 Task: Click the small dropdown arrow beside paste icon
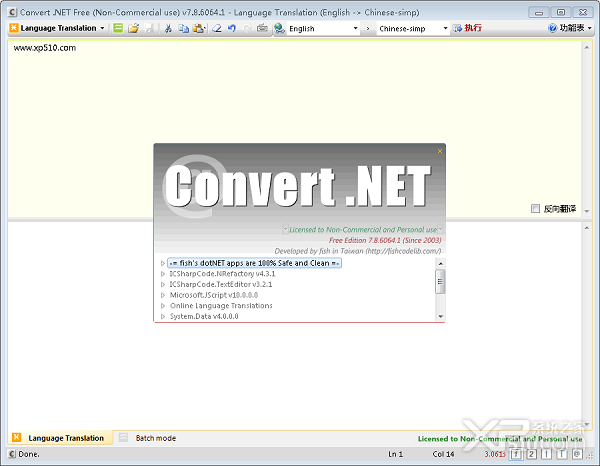tap(205, 28)
